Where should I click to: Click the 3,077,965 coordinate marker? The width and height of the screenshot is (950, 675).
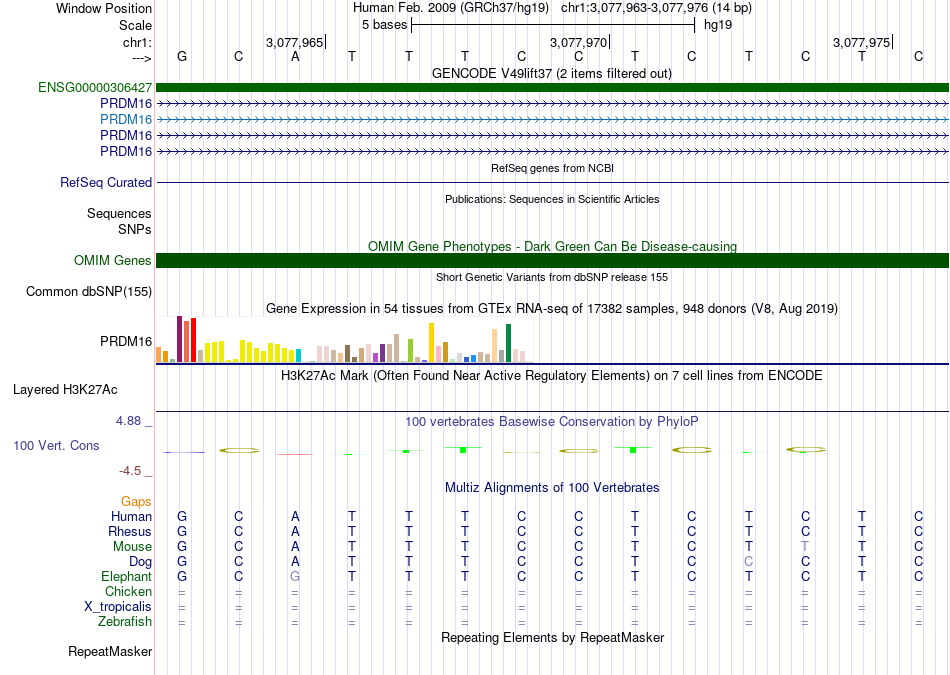click(x=294, y=42)
